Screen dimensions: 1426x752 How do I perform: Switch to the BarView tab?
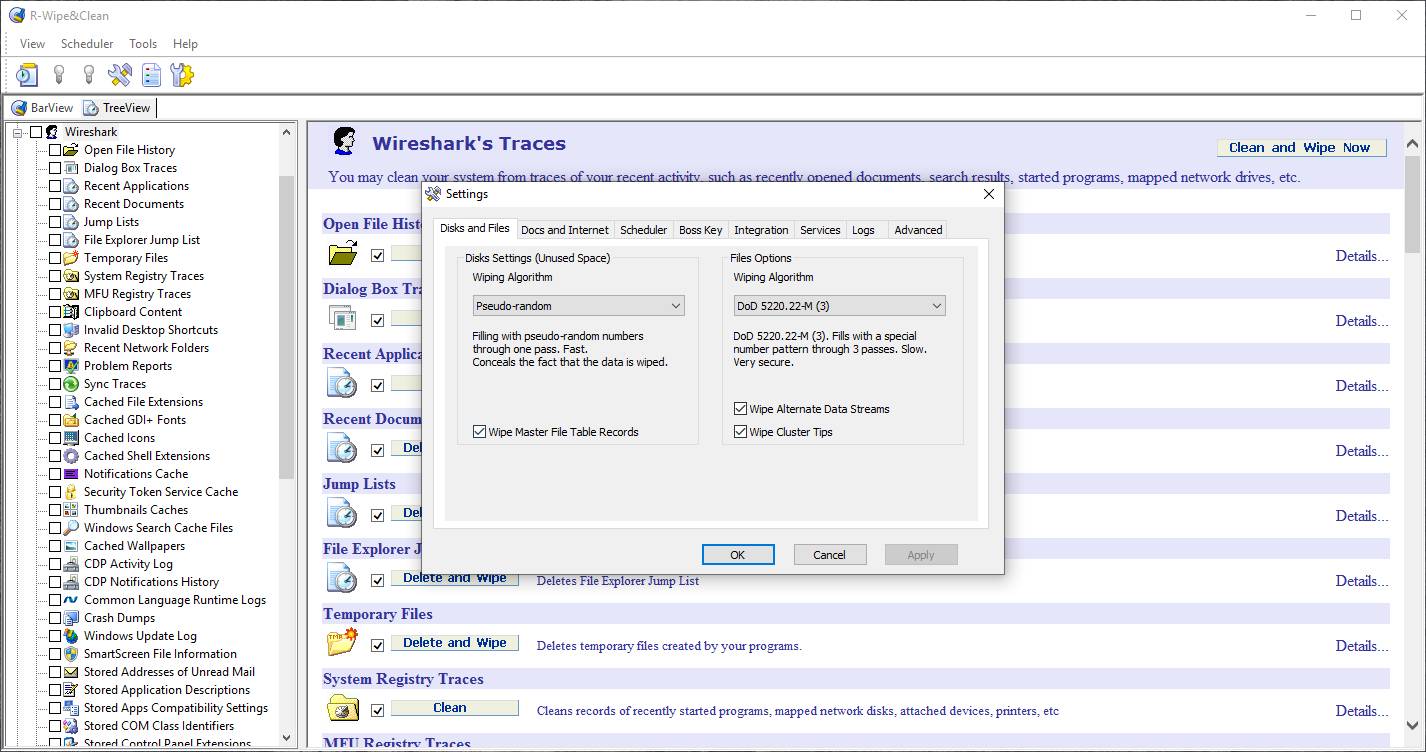43,108
